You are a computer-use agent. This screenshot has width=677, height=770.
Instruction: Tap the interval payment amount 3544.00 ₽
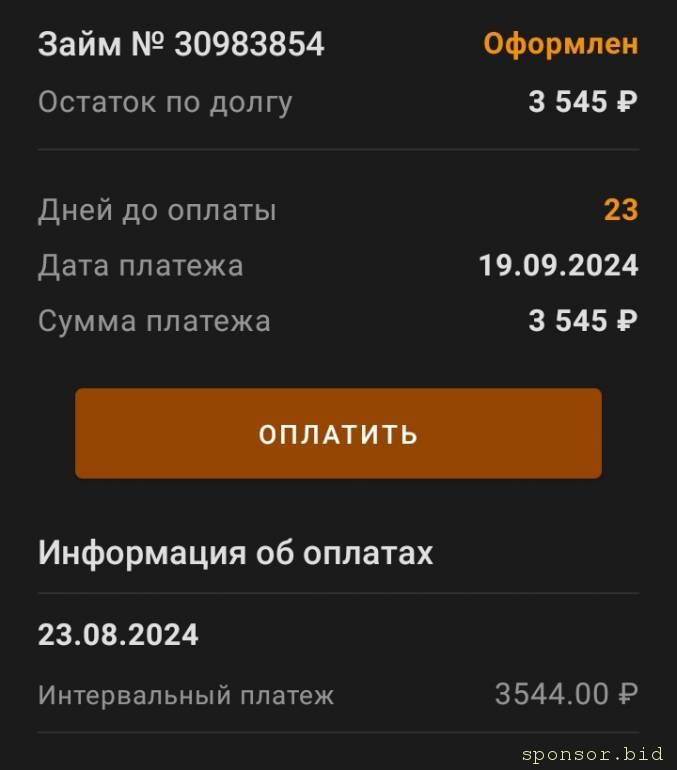point(565,694)
